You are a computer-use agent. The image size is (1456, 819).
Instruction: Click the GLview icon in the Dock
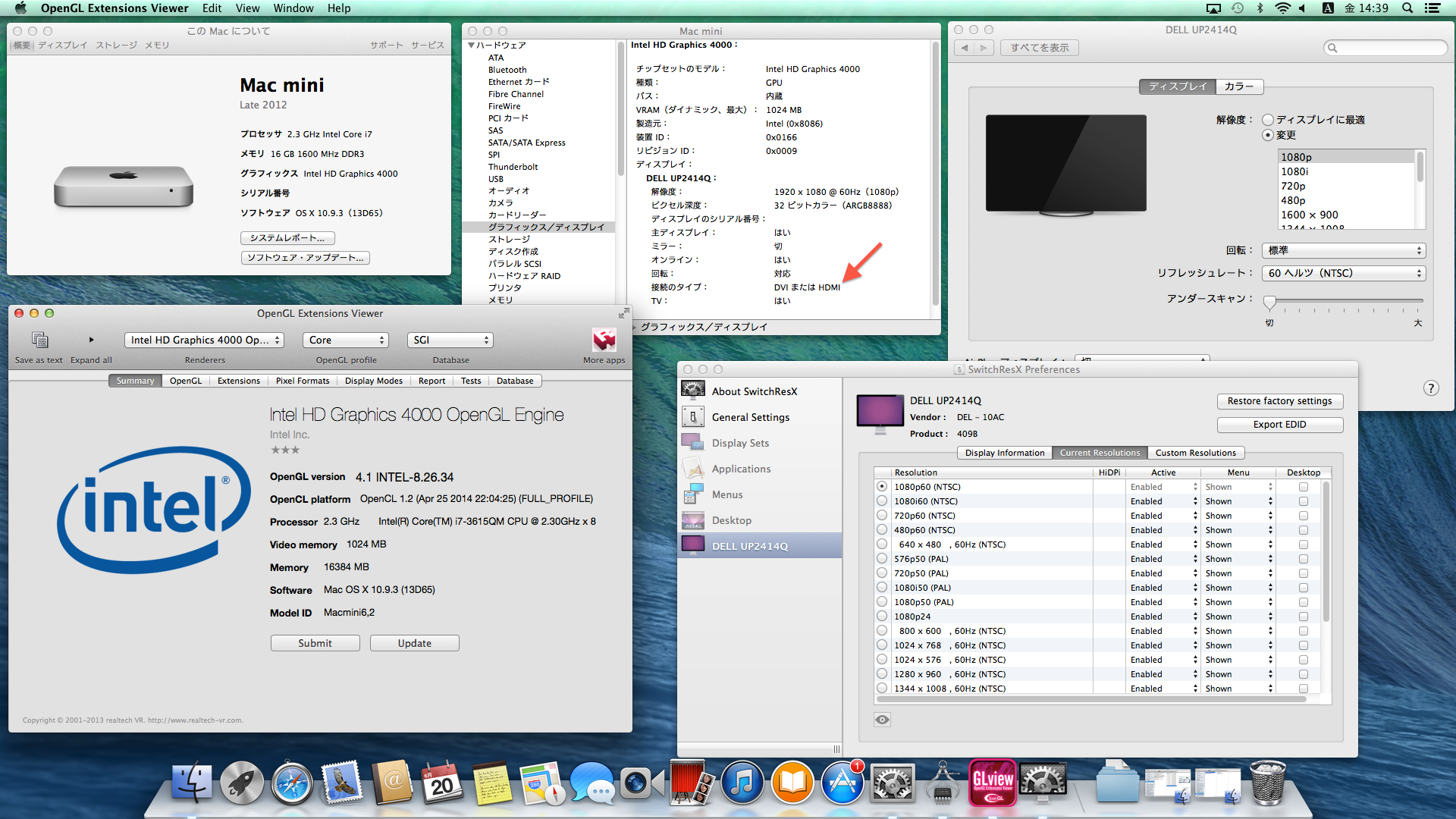pos(993,783)
